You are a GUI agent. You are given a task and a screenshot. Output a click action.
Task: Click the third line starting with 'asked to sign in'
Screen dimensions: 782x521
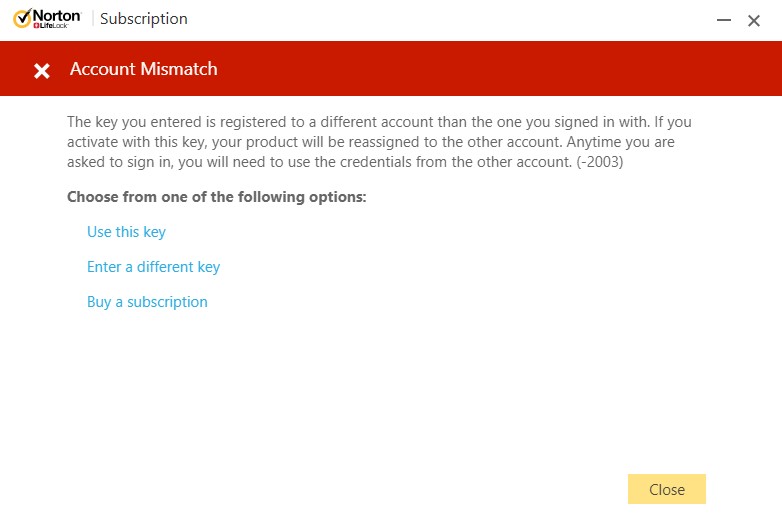click(x=345, y=162)
